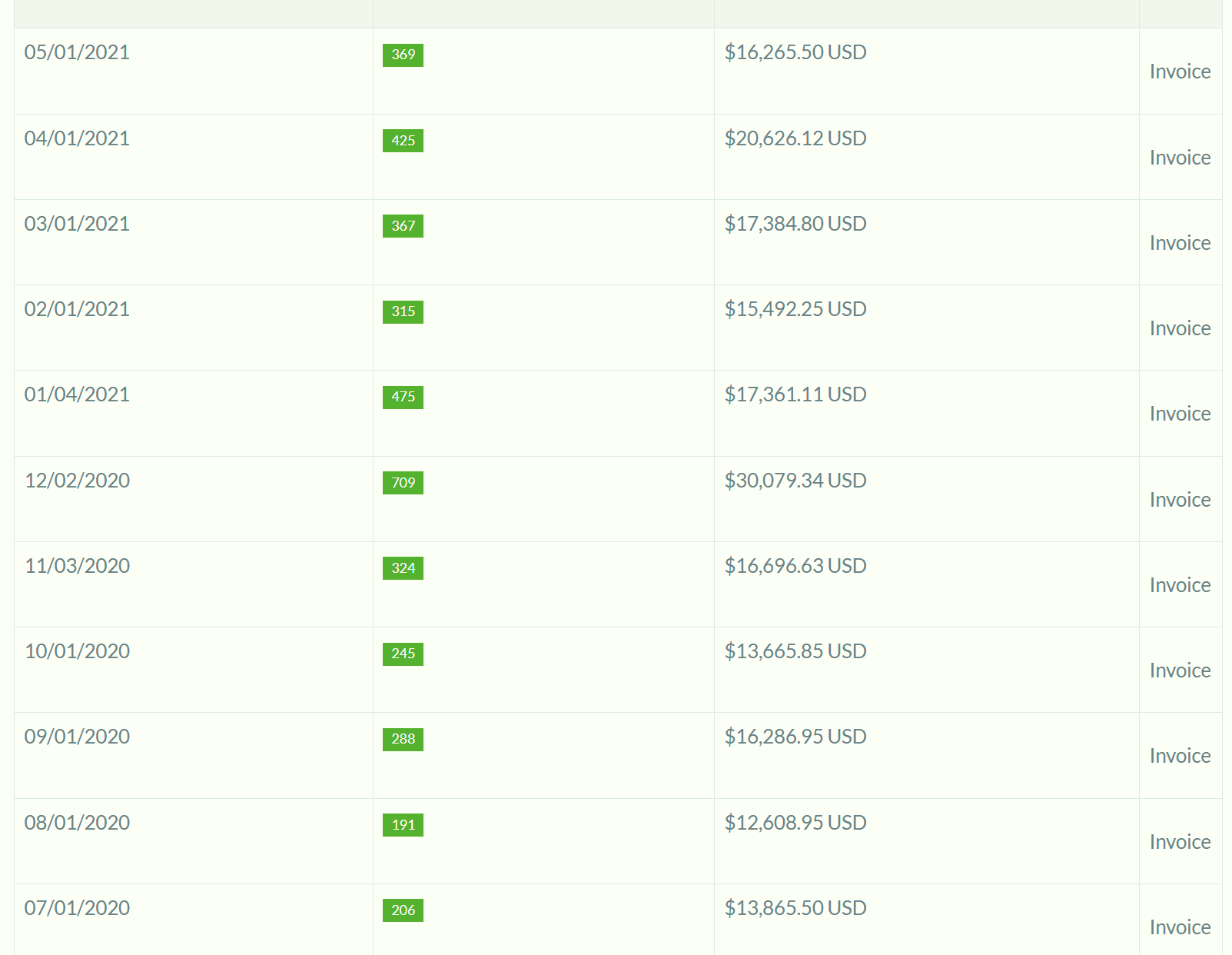The height and width of the screenshot is (955, 1232).
Task: Open the invoice for $30,079.34 USD
Action: (x=1180, y=500)
